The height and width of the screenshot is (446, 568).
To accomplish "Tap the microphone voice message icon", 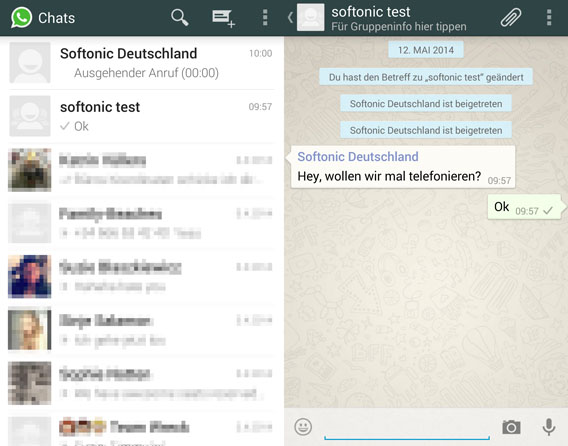I will pyautogui.click(x=549, y=427).
